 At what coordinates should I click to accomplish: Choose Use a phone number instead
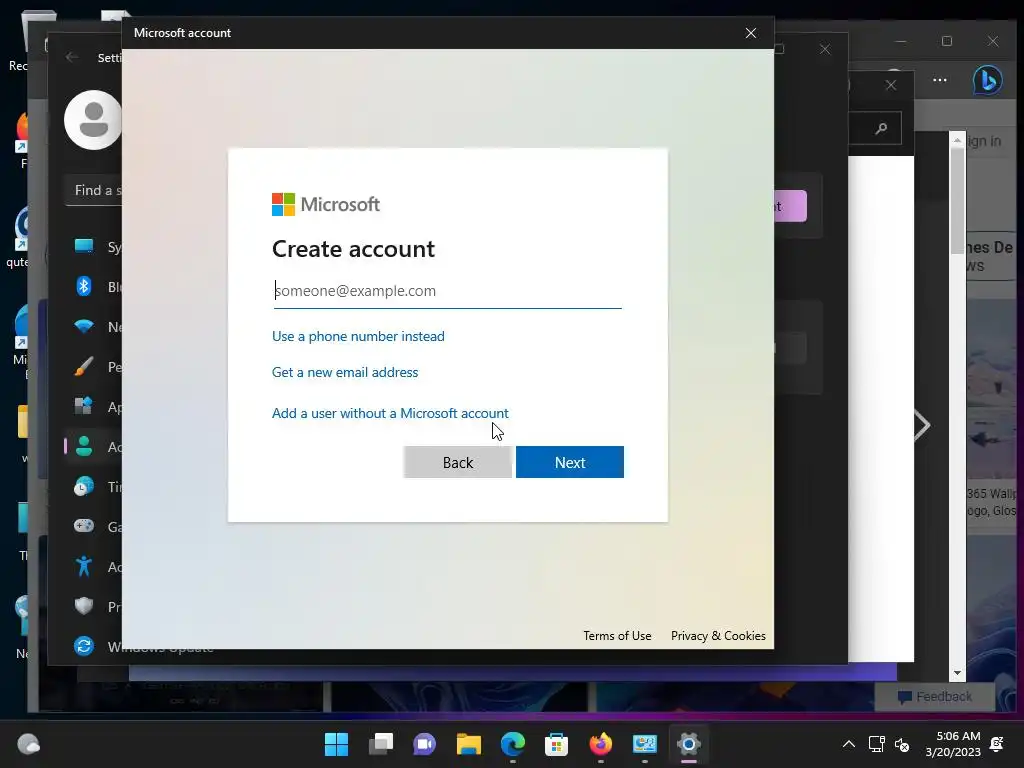tap(358, 336)
